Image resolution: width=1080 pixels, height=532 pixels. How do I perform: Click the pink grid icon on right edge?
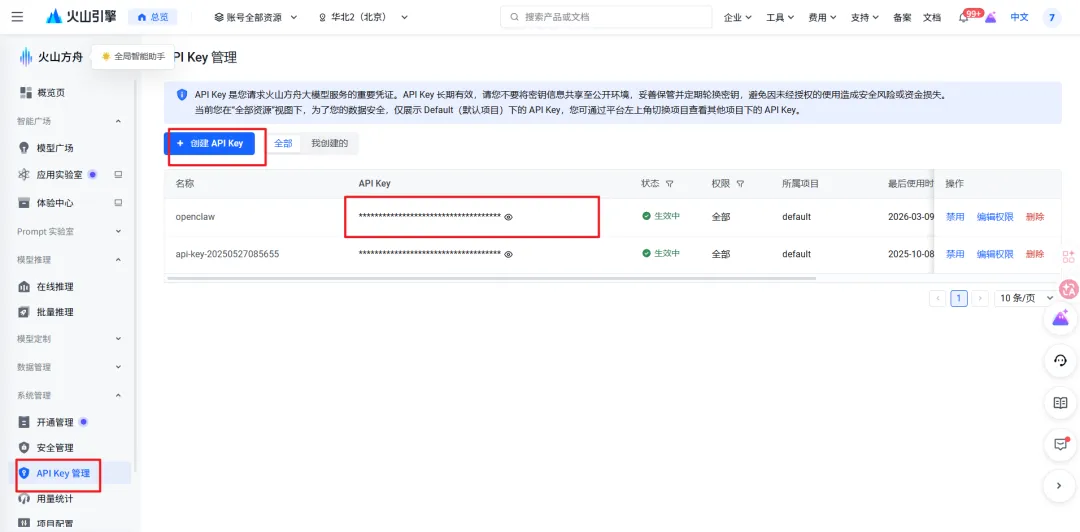click(1068, 257)
